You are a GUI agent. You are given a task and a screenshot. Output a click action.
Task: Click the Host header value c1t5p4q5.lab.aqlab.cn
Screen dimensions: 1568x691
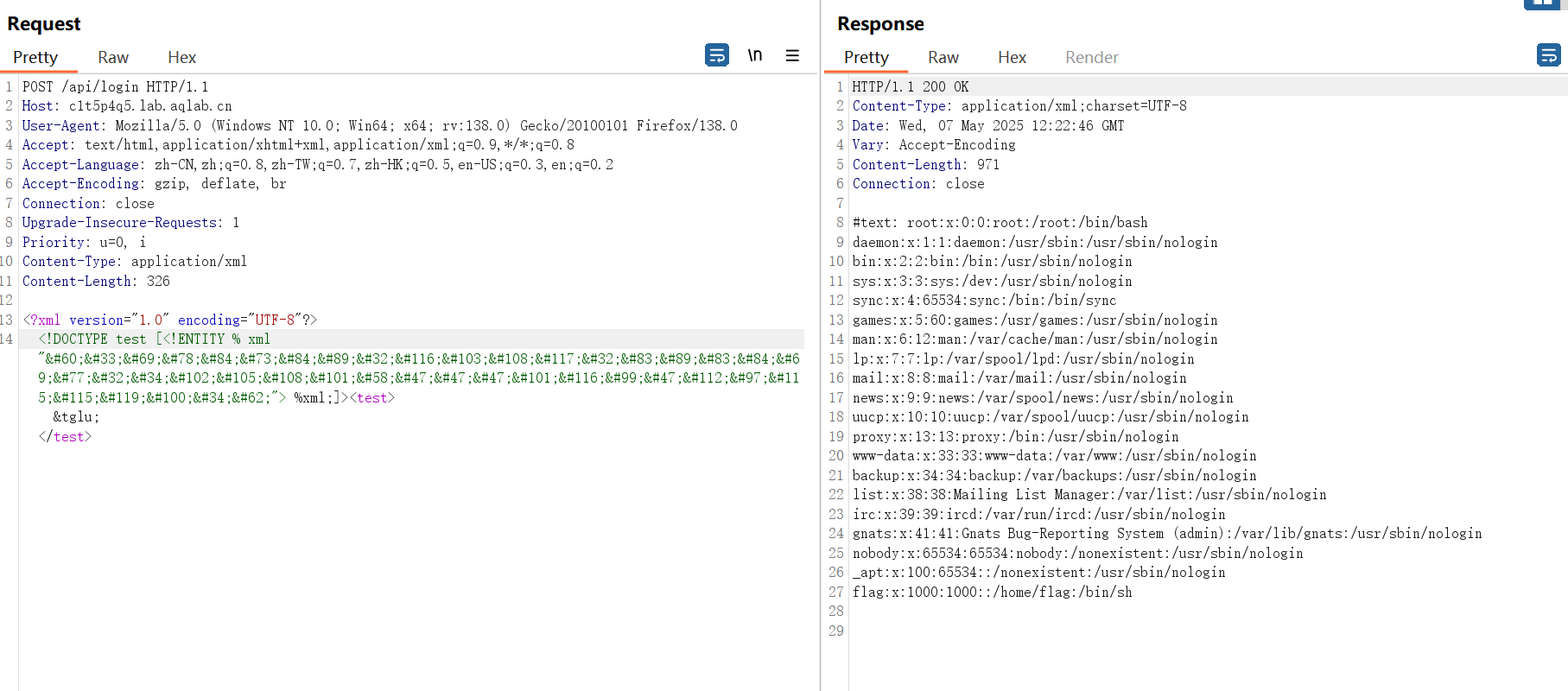coord(150,106)
